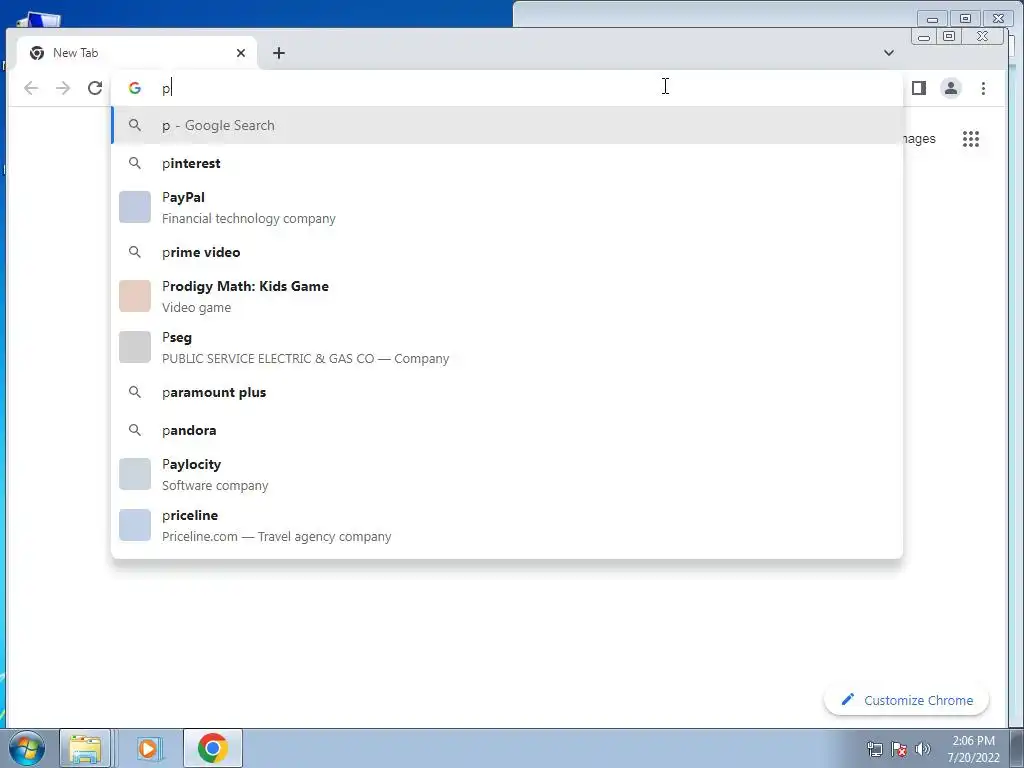
Task: Open the side panel icon
Action: click(x=919, y=88)
